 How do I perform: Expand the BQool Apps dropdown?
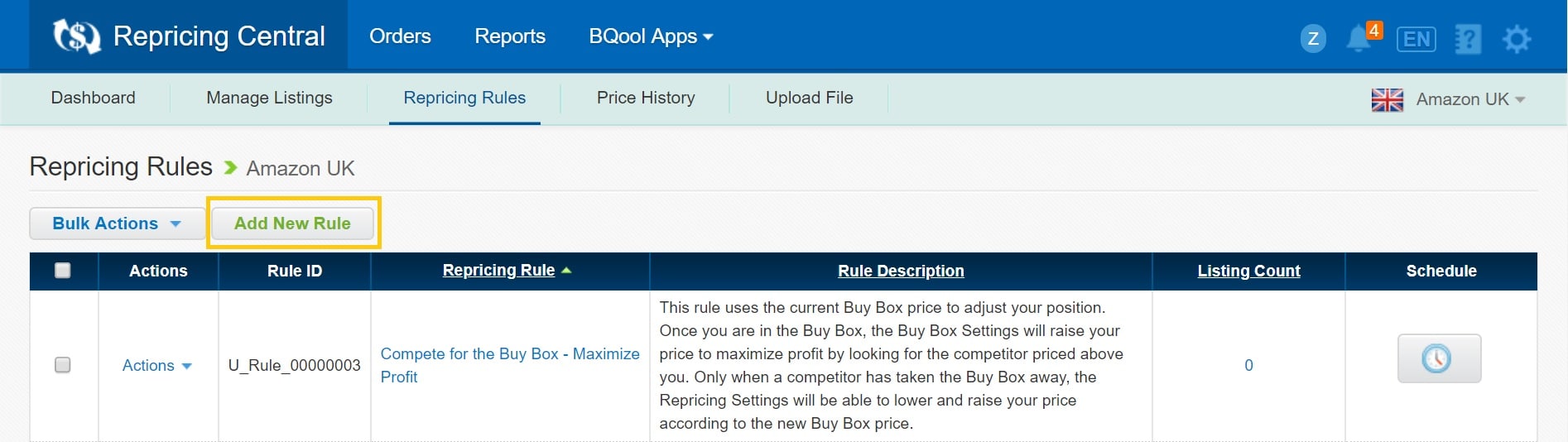point(651,36)
